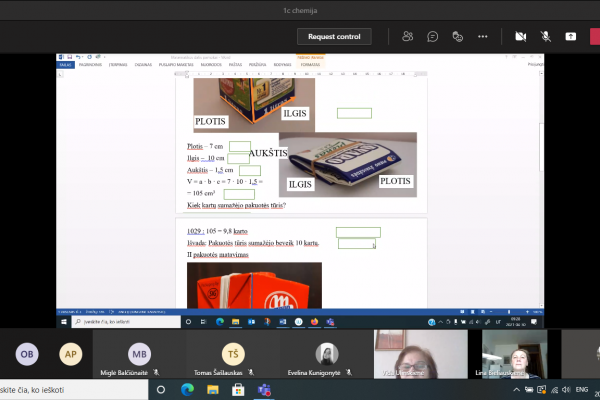Open the ĮTERPIMAS tab in shared Word

point(118,65)
